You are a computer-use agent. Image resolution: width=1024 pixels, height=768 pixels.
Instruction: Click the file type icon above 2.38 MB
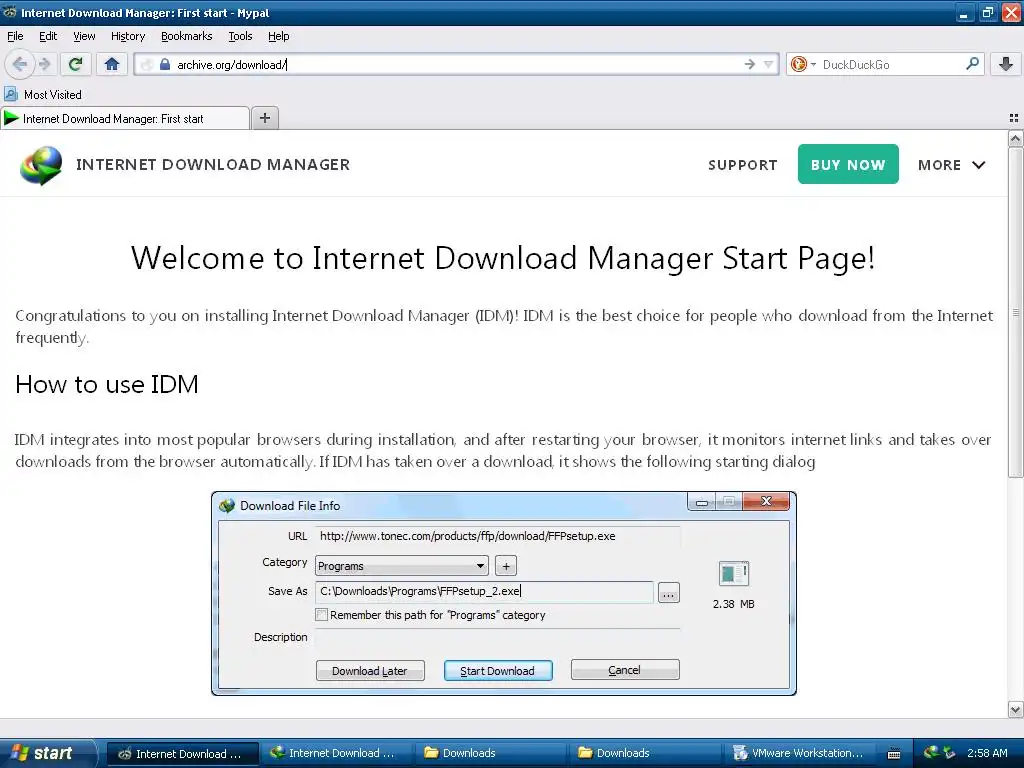(733, 573)
